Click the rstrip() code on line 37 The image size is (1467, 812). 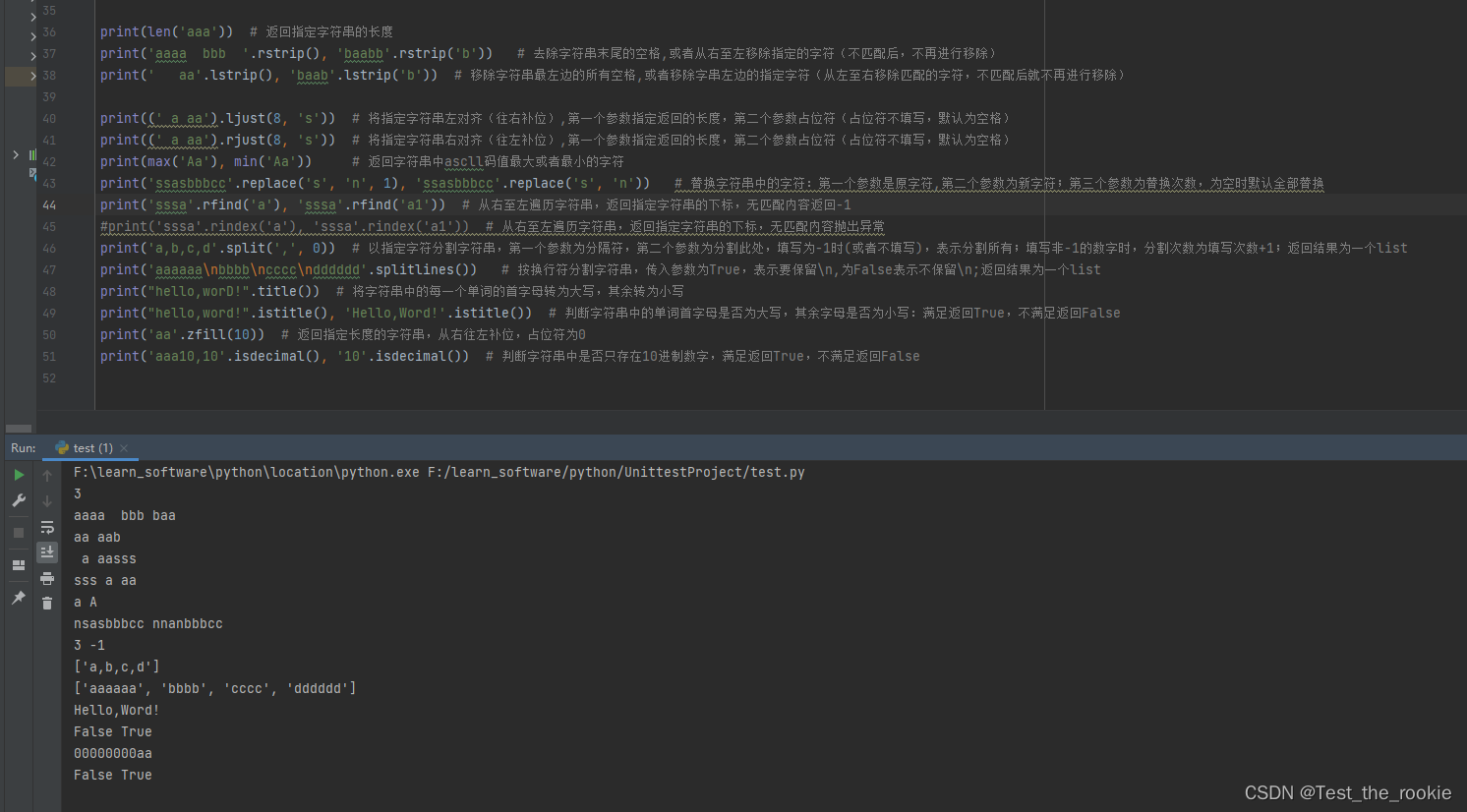pyautogui.click(x=296, y=54)
